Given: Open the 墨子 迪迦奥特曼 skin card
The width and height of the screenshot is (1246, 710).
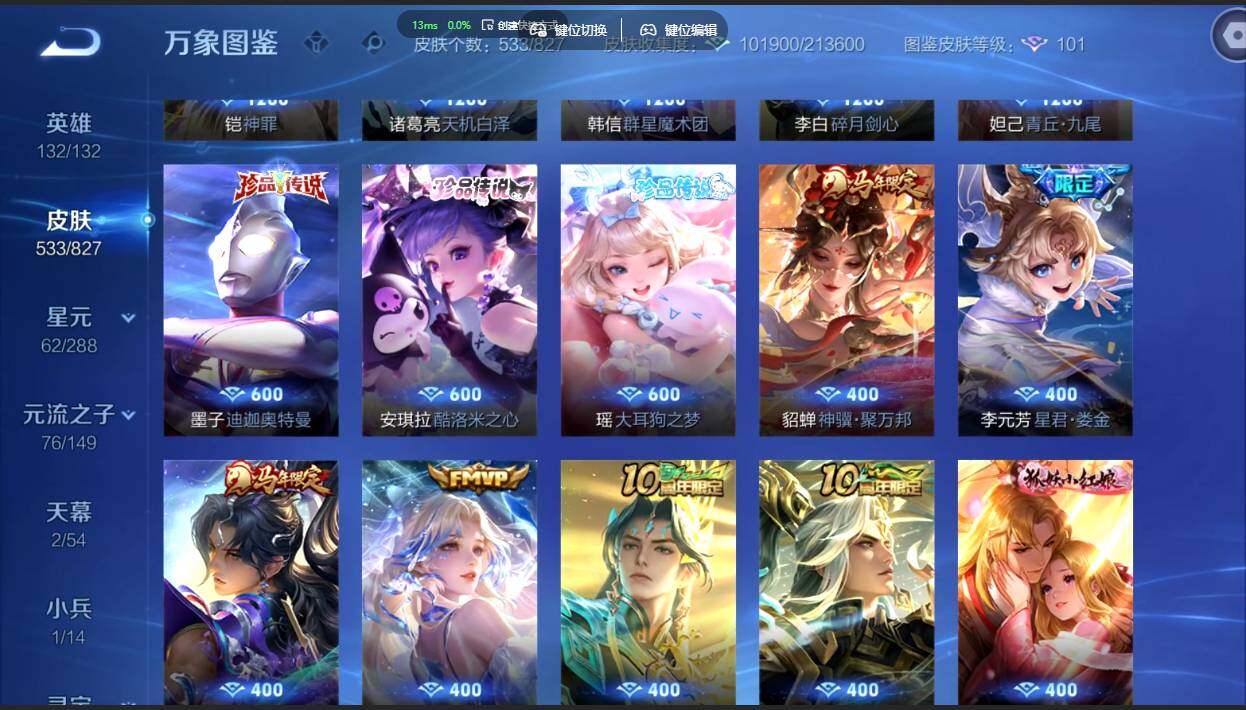Looking at the screenshot, I should tap(251, 300).
